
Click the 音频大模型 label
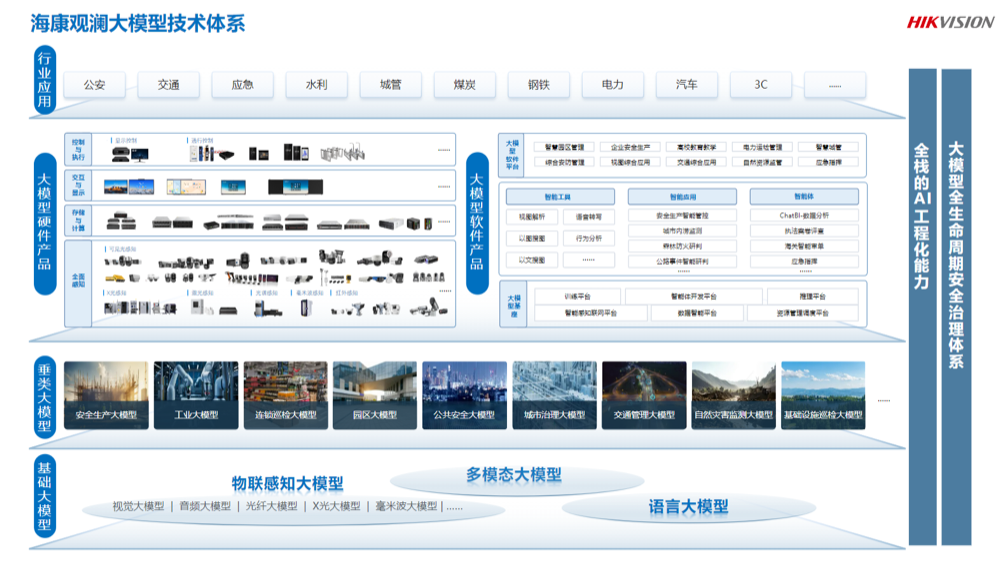pyautogui.click(x=205, y=506)
